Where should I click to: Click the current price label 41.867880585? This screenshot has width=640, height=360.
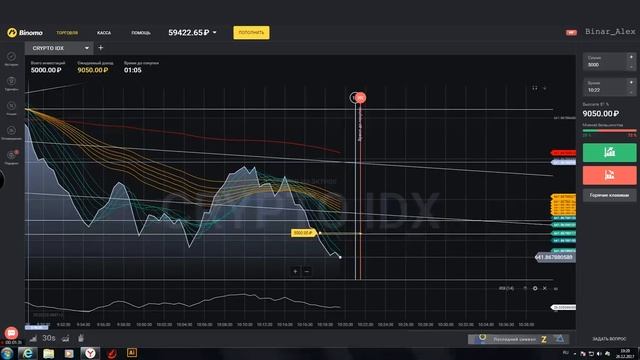pos(556,257)
